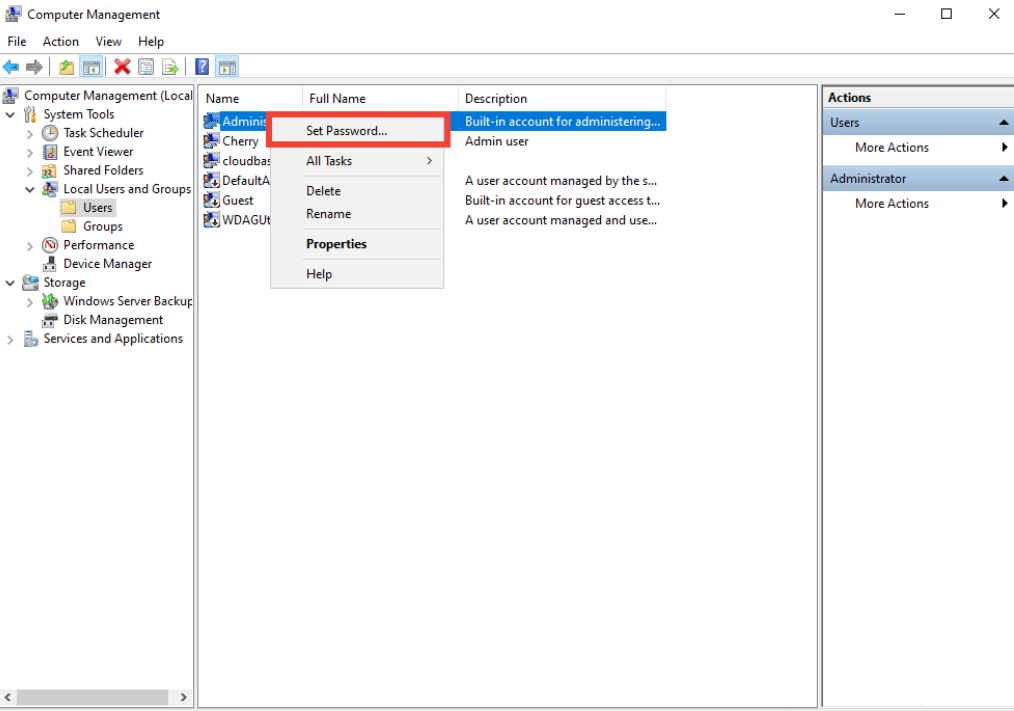Toggle Show/Hide Console Tree toolbar icon
Viewport: 1014px width, 711px height.
[x=91, y=67]
